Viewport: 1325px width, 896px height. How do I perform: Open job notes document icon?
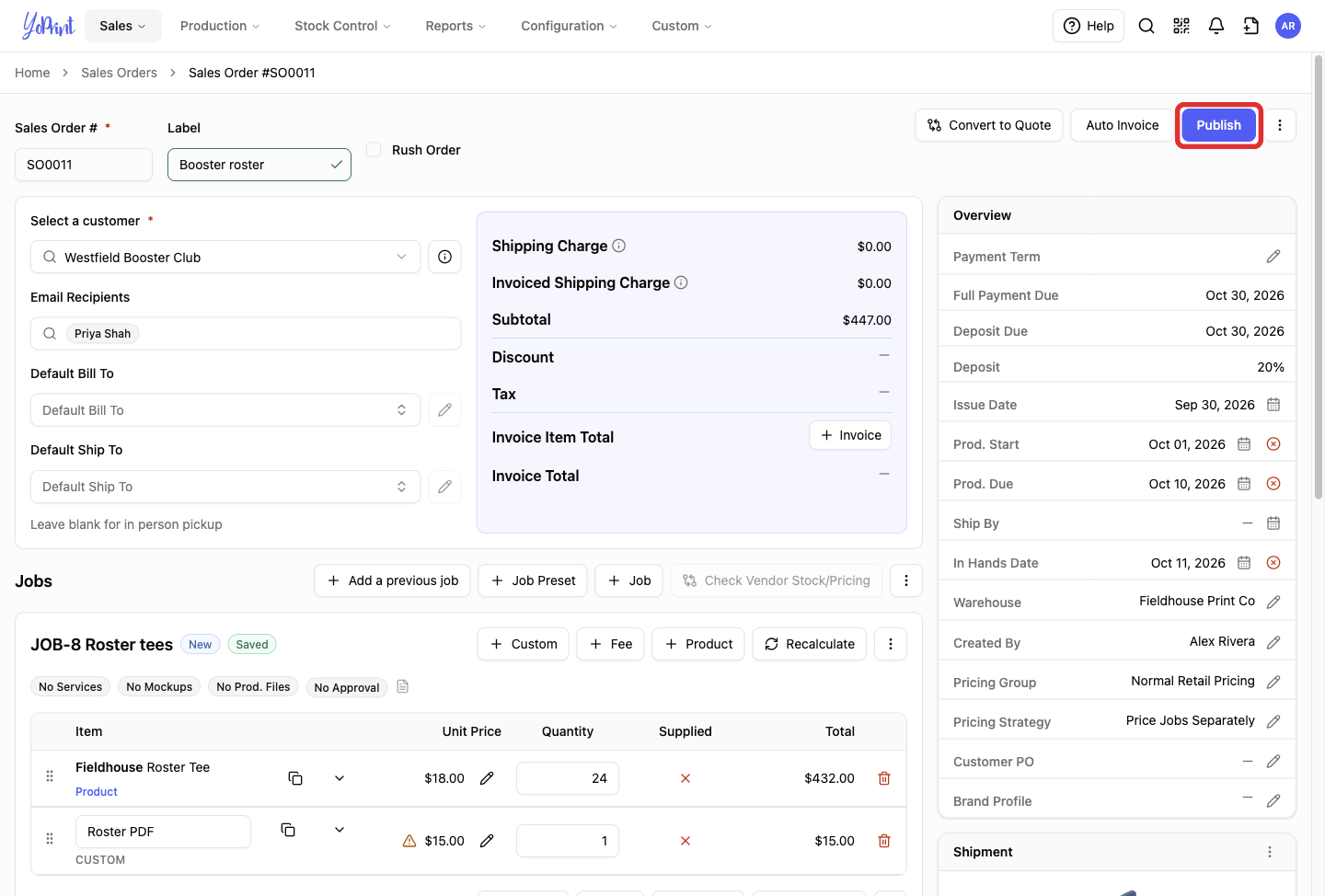(402, 686)
